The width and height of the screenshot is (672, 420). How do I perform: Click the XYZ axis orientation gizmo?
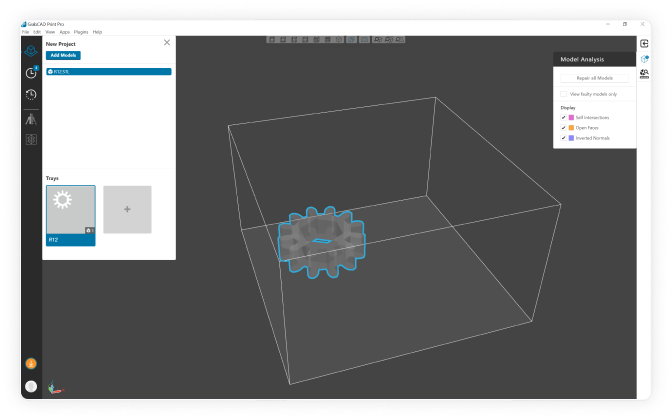[54, 390]
